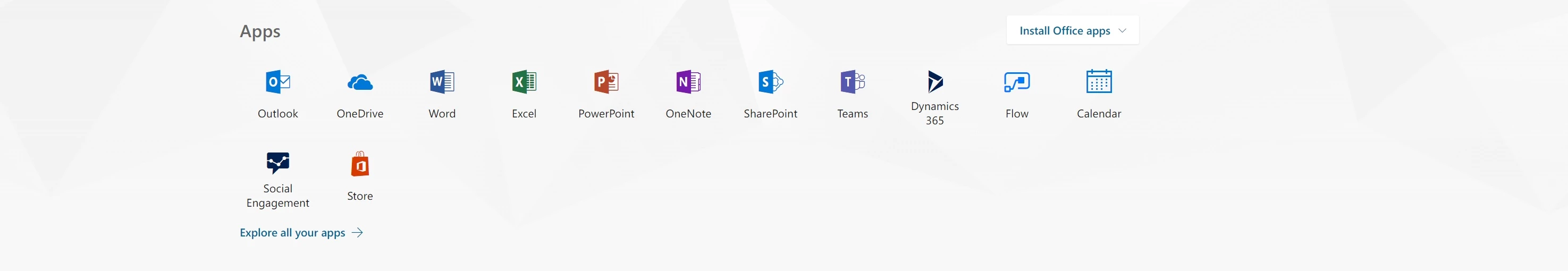This screenshot has height=271, width=1568.
Task: Click the OneDrive text label
Action: [x=360, y=114]
